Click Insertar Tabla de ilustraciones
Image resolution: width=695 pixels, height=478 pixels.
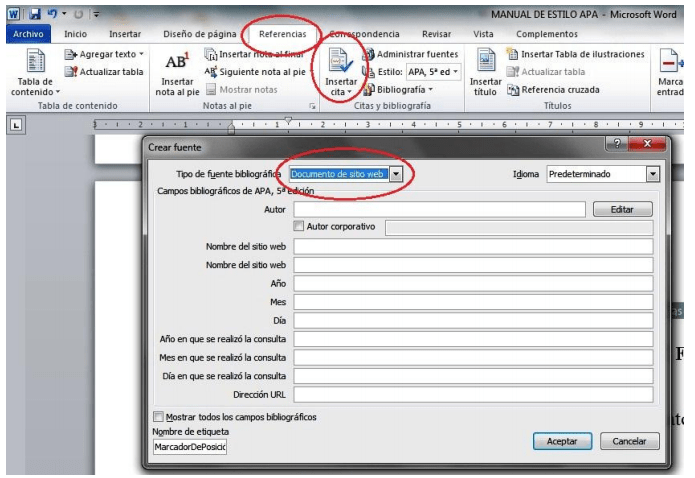575,54
